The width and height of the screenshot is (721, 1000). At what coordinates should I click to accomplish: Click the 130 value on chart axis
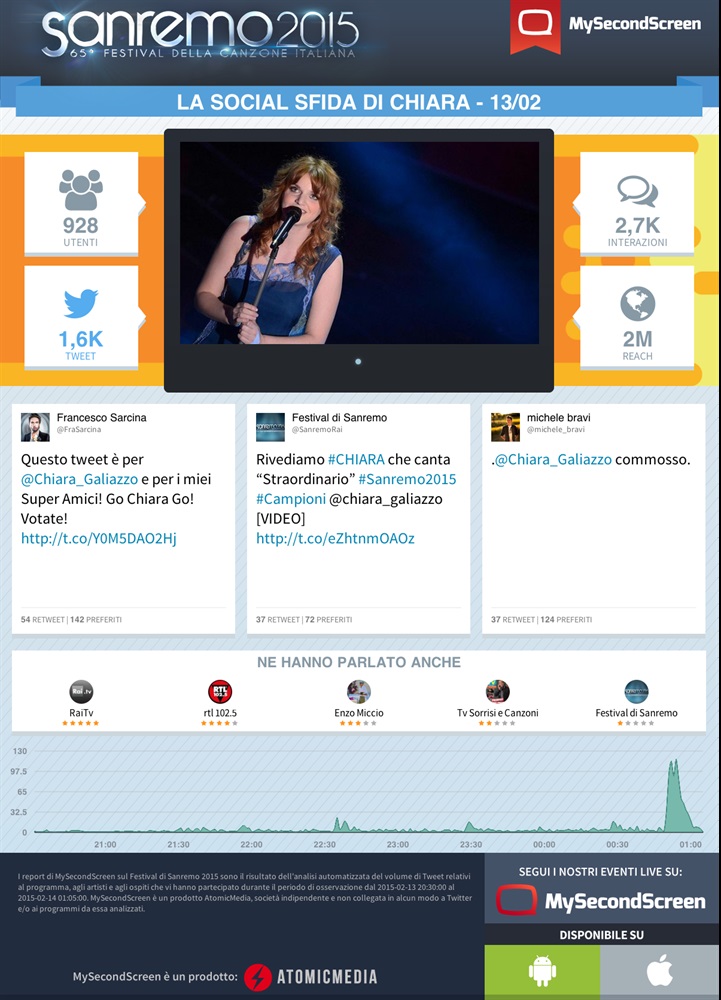(20, 751)
